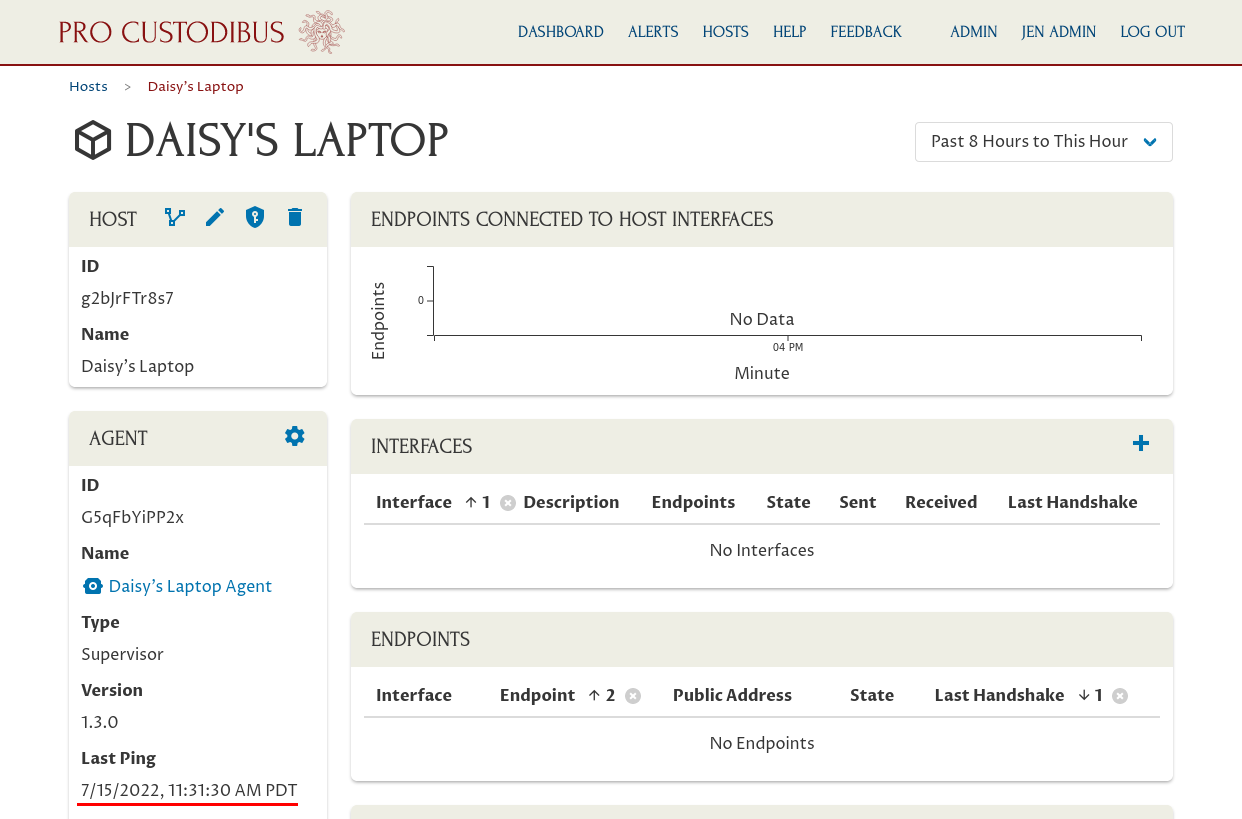The height and width of the screenshot is (819, 1242).
Task: Log out of the account
Action: click(x=1153, y=32)
